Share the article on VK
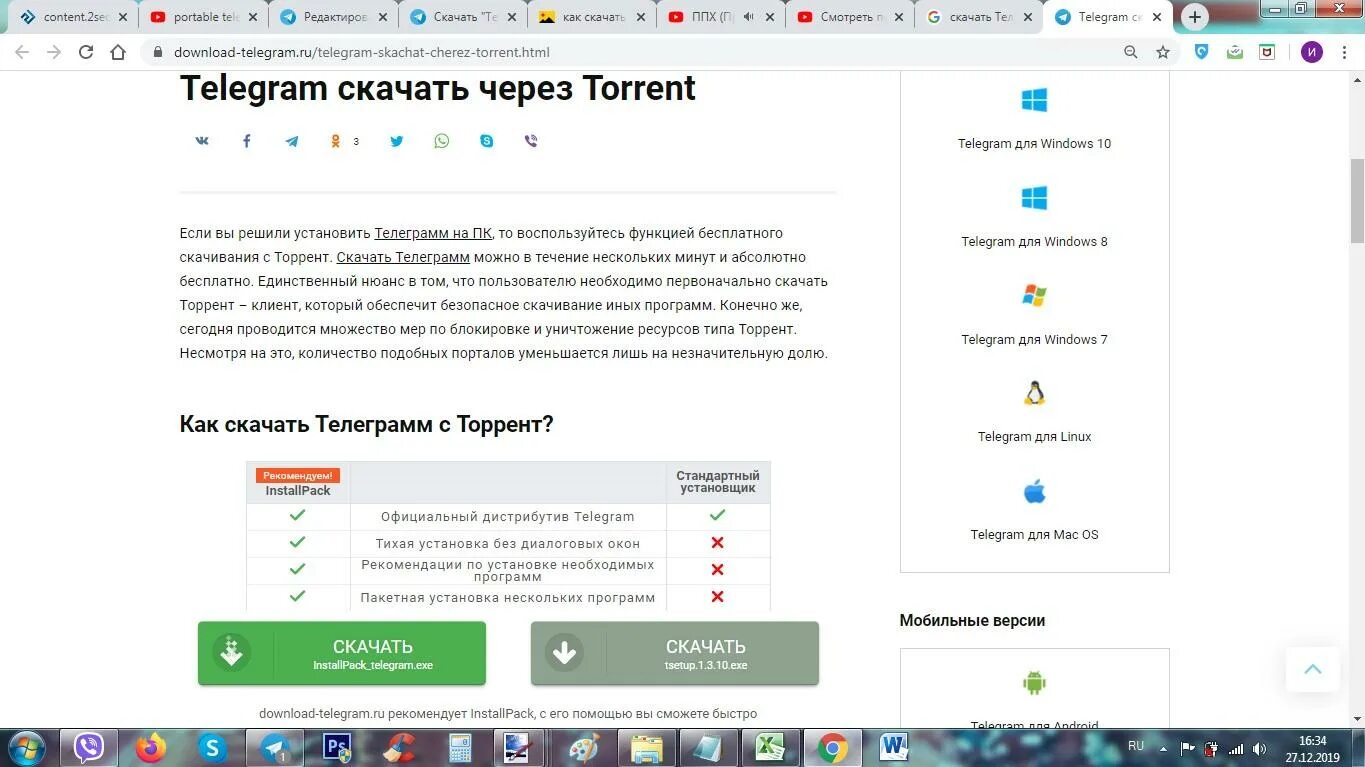 pos(202,141)
